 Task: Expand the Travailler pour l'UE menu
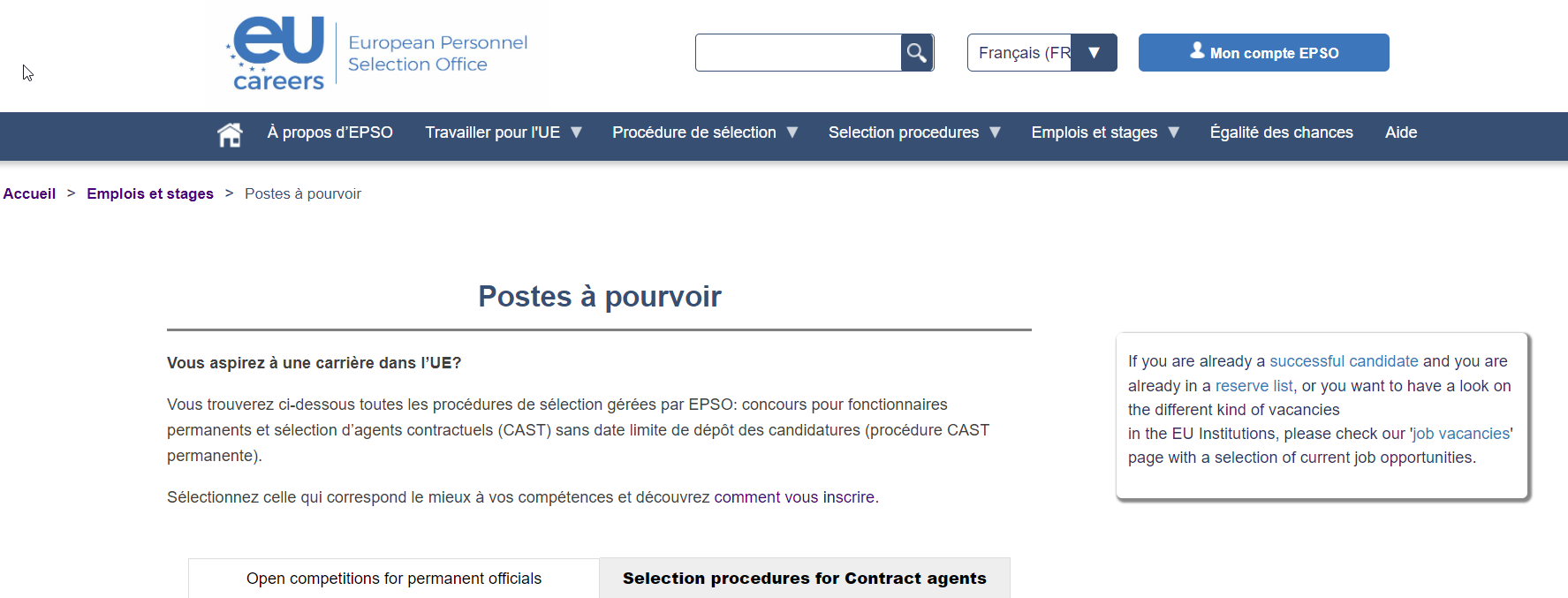503,132
